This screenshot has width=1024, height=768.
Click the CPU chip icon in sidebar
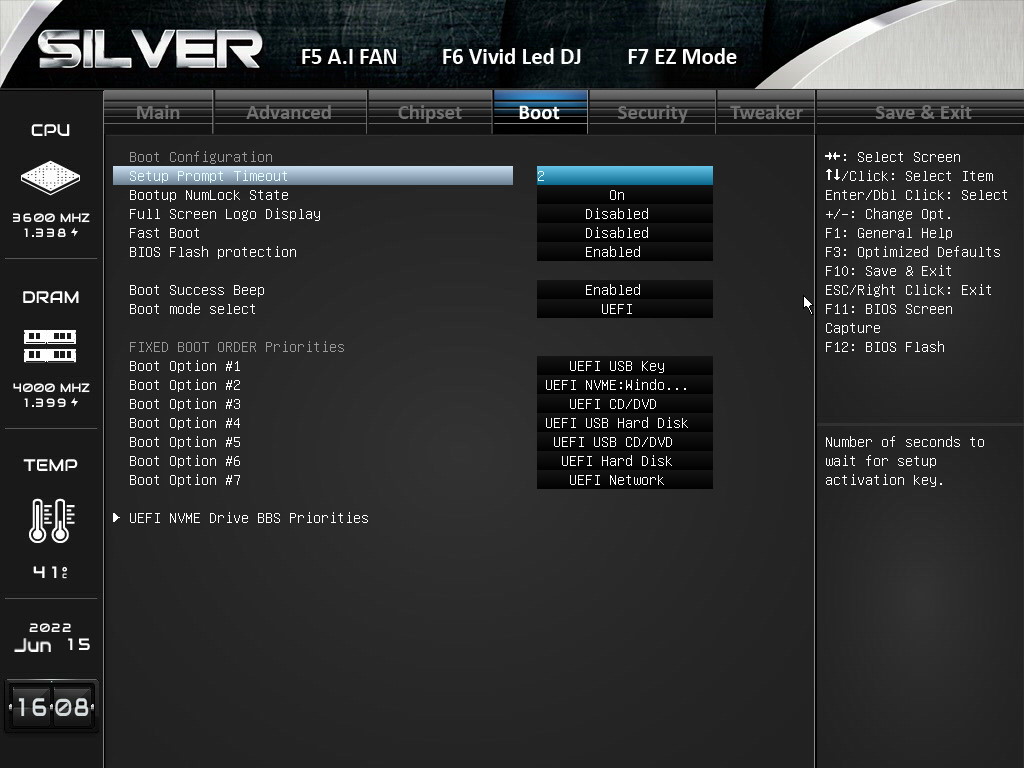coord(50,179)
